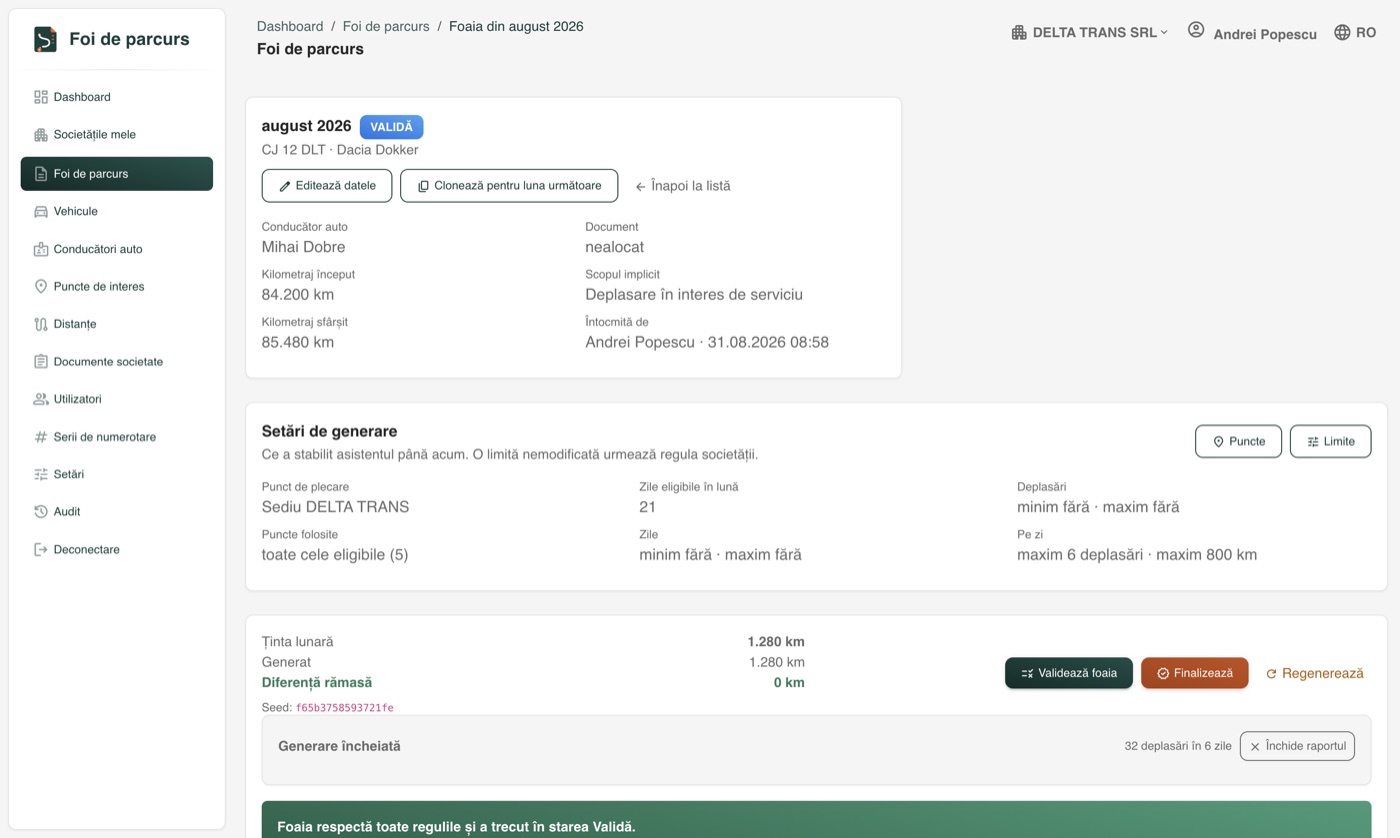The width and height of the screenshot is (1400, 838).
Task: Open Foi de parcurs in sidebar
Action: coord(117,174)
